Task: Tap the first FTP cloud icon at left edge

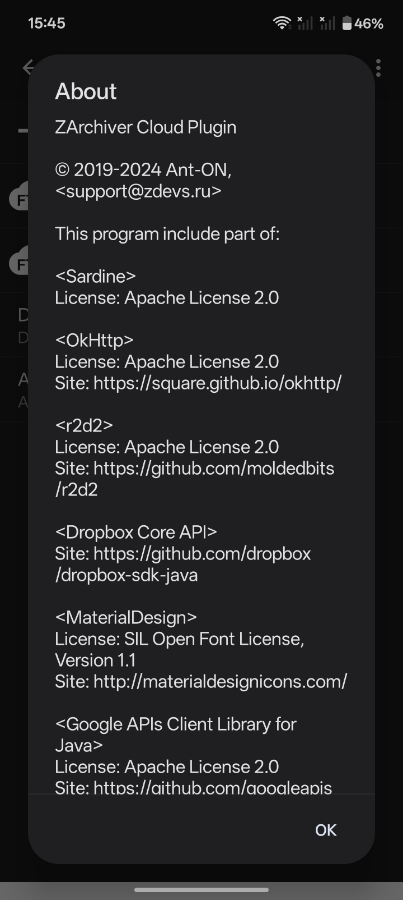Action: 19,197
